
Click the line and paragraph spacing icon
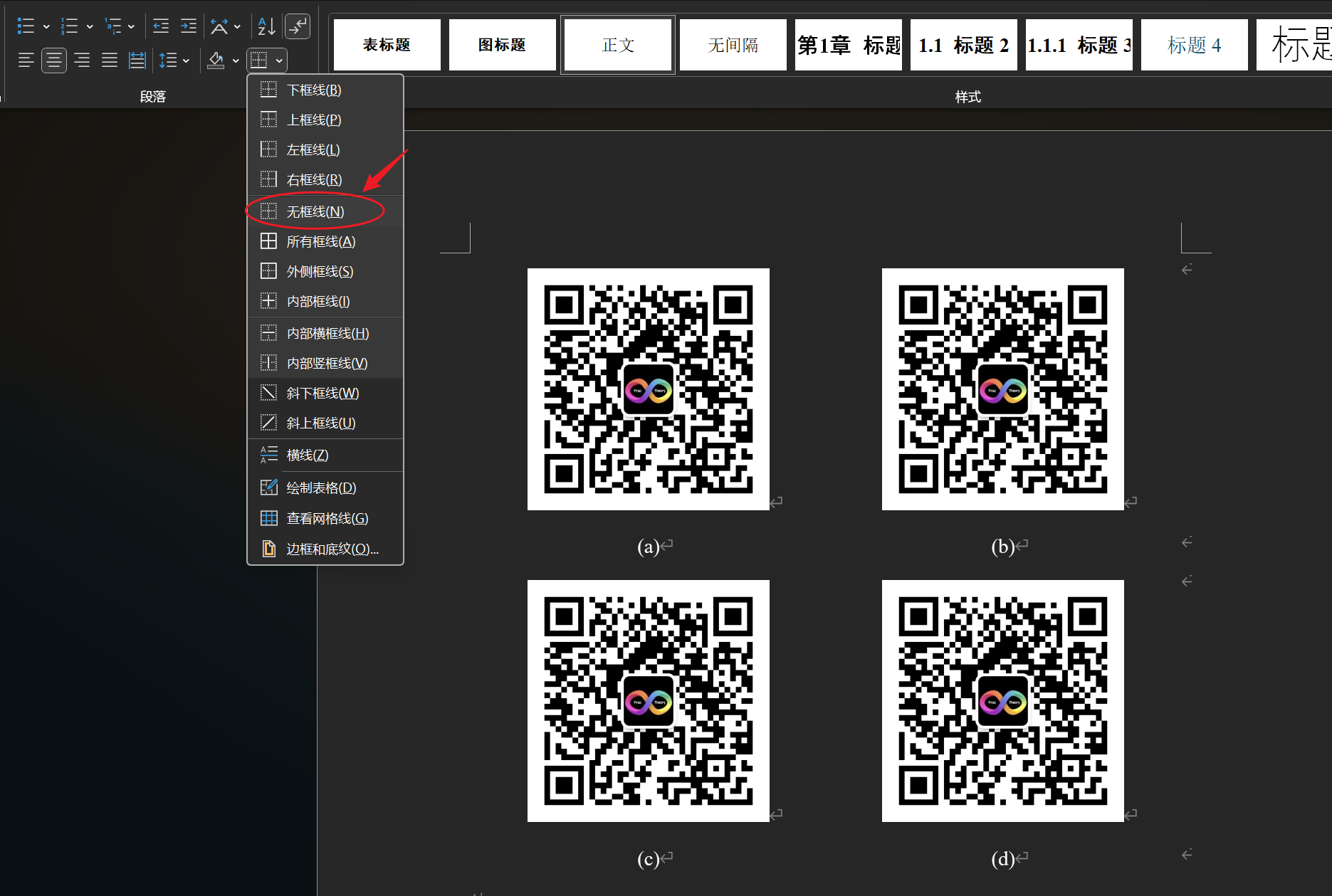(x=168, y=60)
